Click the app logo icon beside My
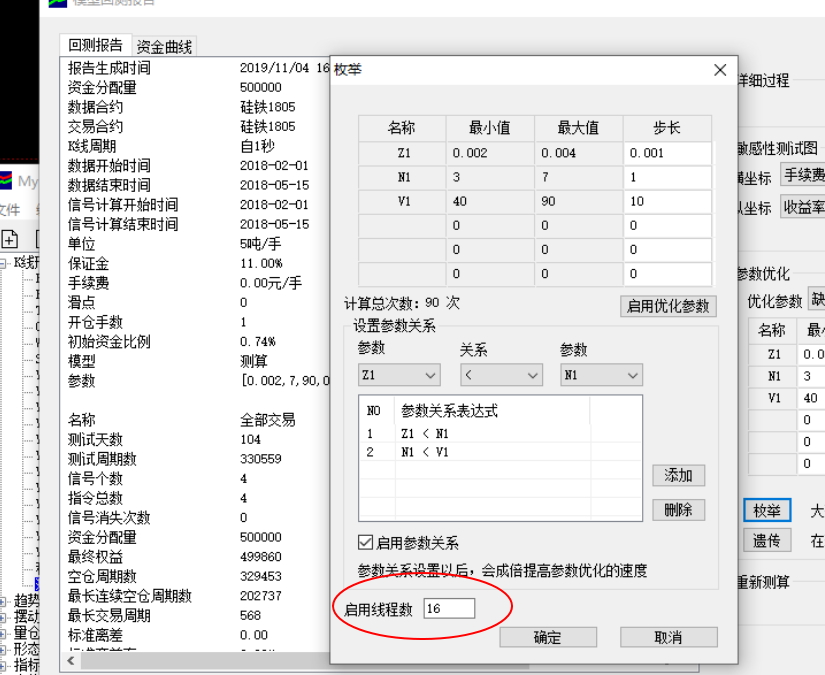The width and height of the screenshot is (825, 675). coord(6,182)
